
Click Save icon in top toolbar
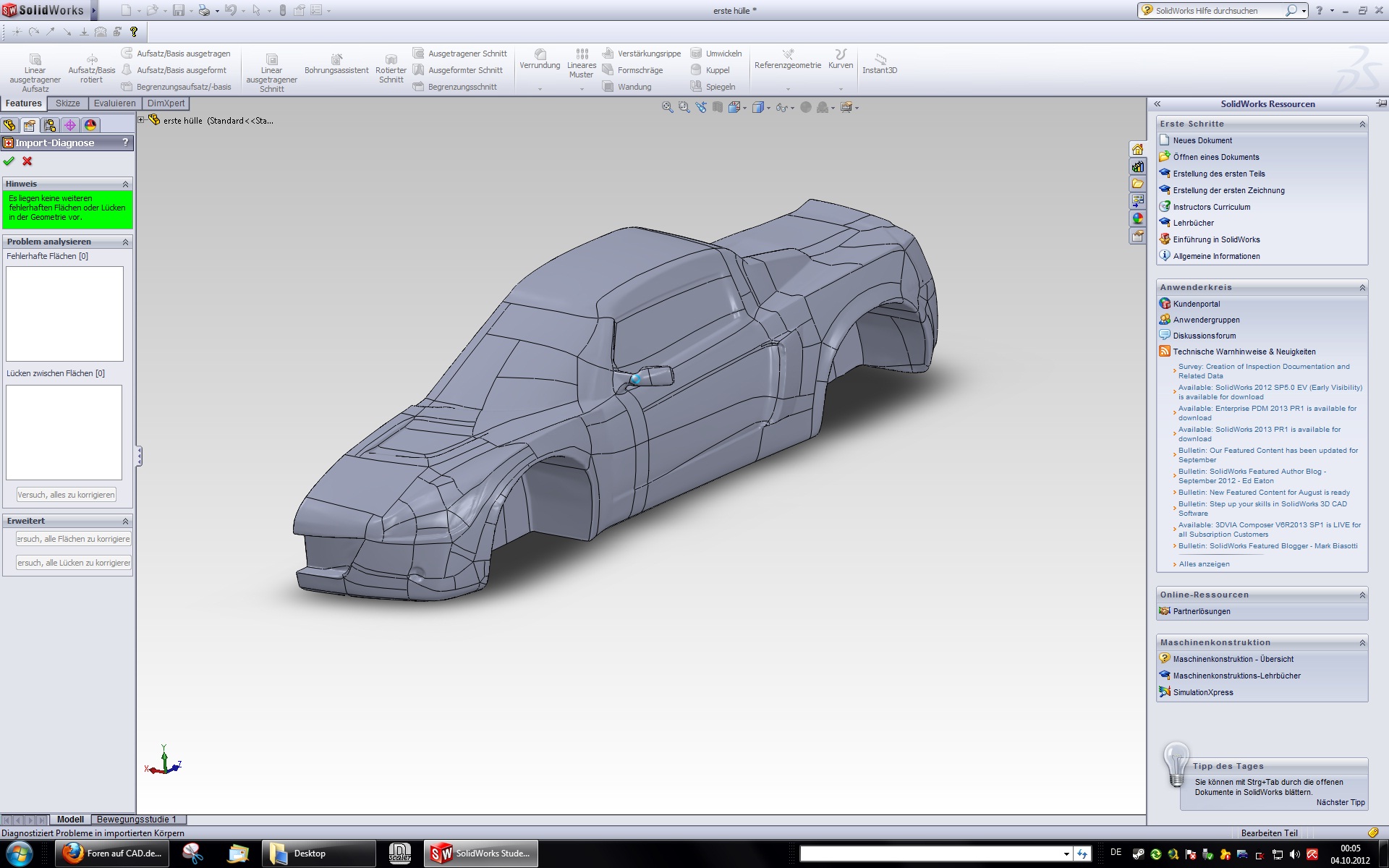click(178, 10)
